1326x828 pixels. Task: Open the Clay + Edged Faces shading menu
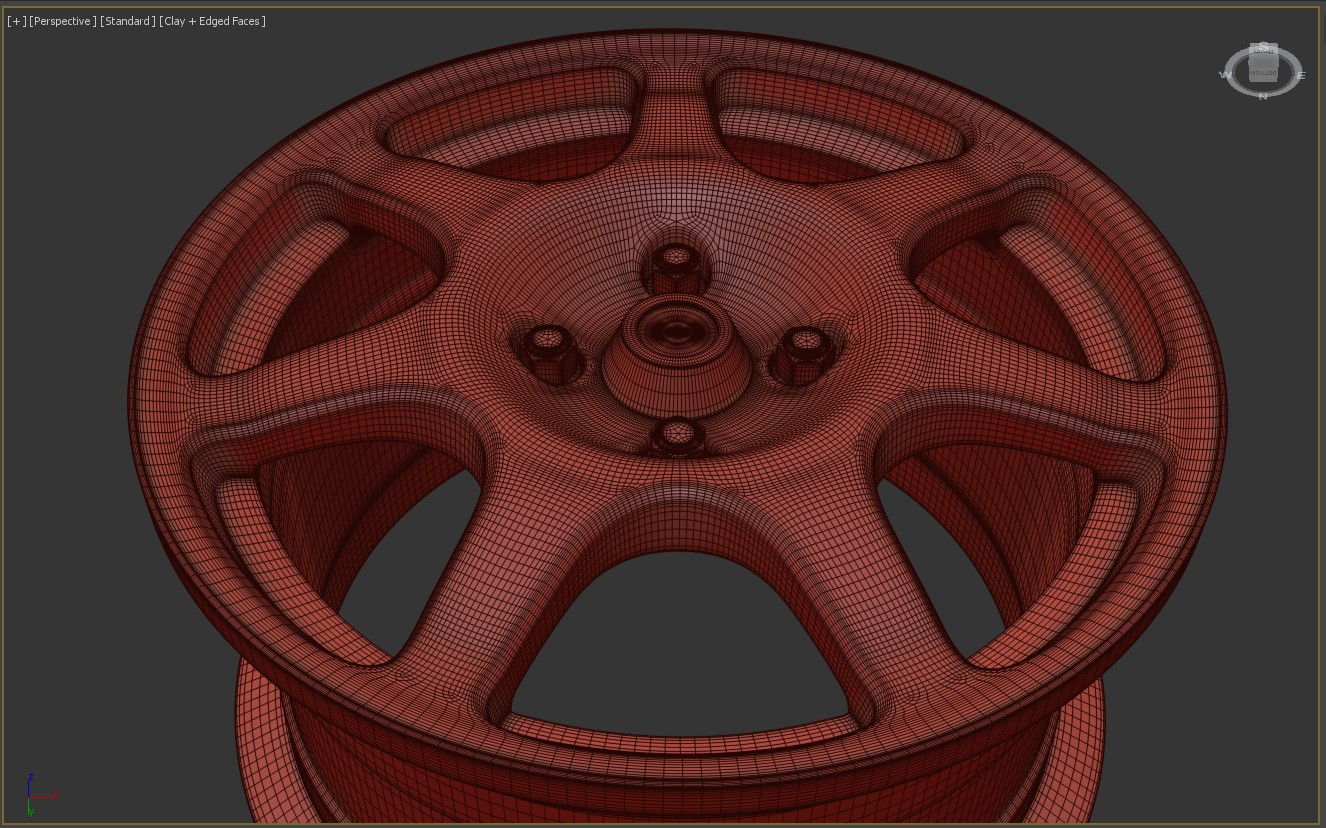coord(213,21)
